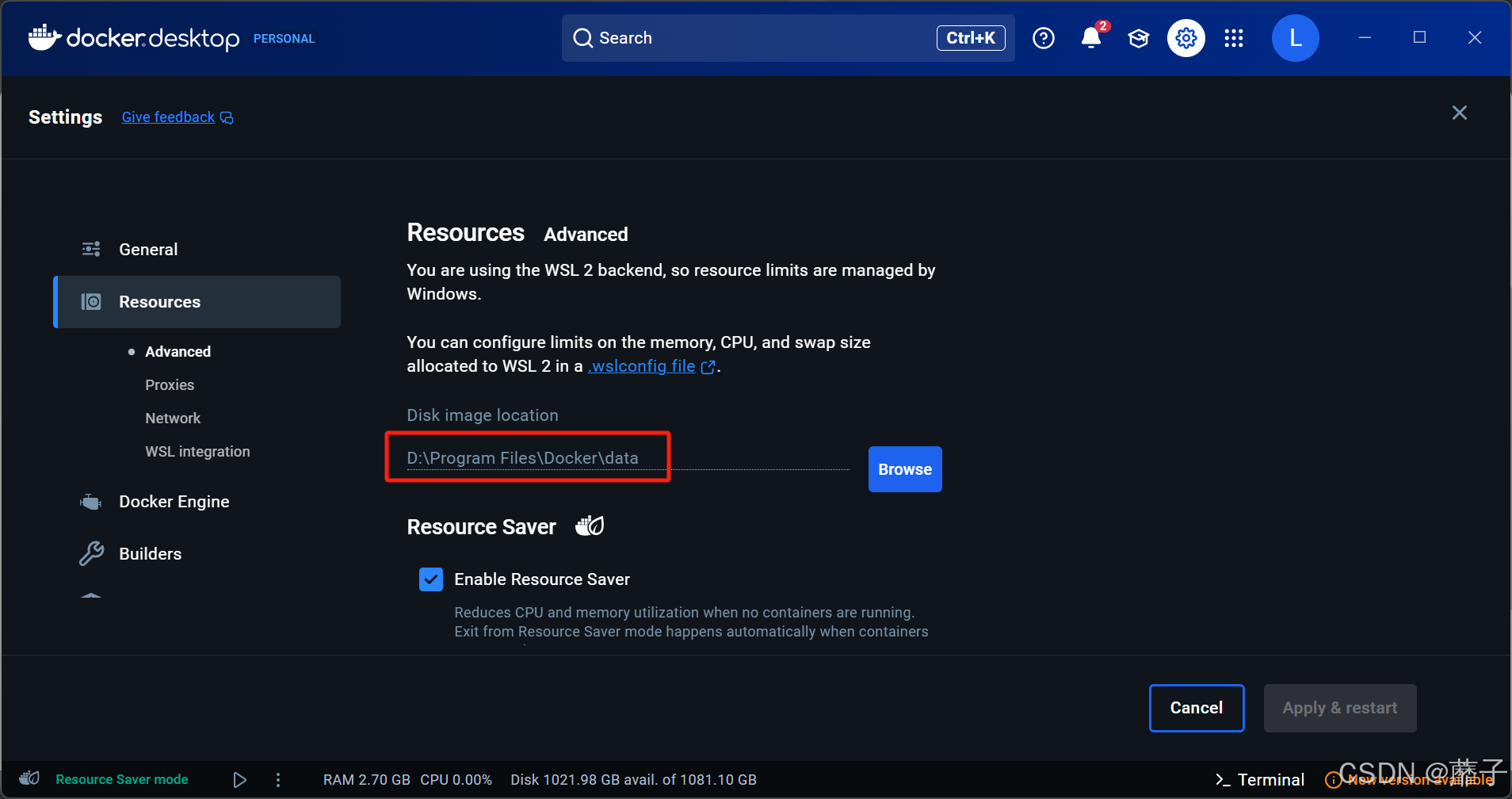Select Docker Engine in sidebar
1512x799 pixels.
pos(174,502)
